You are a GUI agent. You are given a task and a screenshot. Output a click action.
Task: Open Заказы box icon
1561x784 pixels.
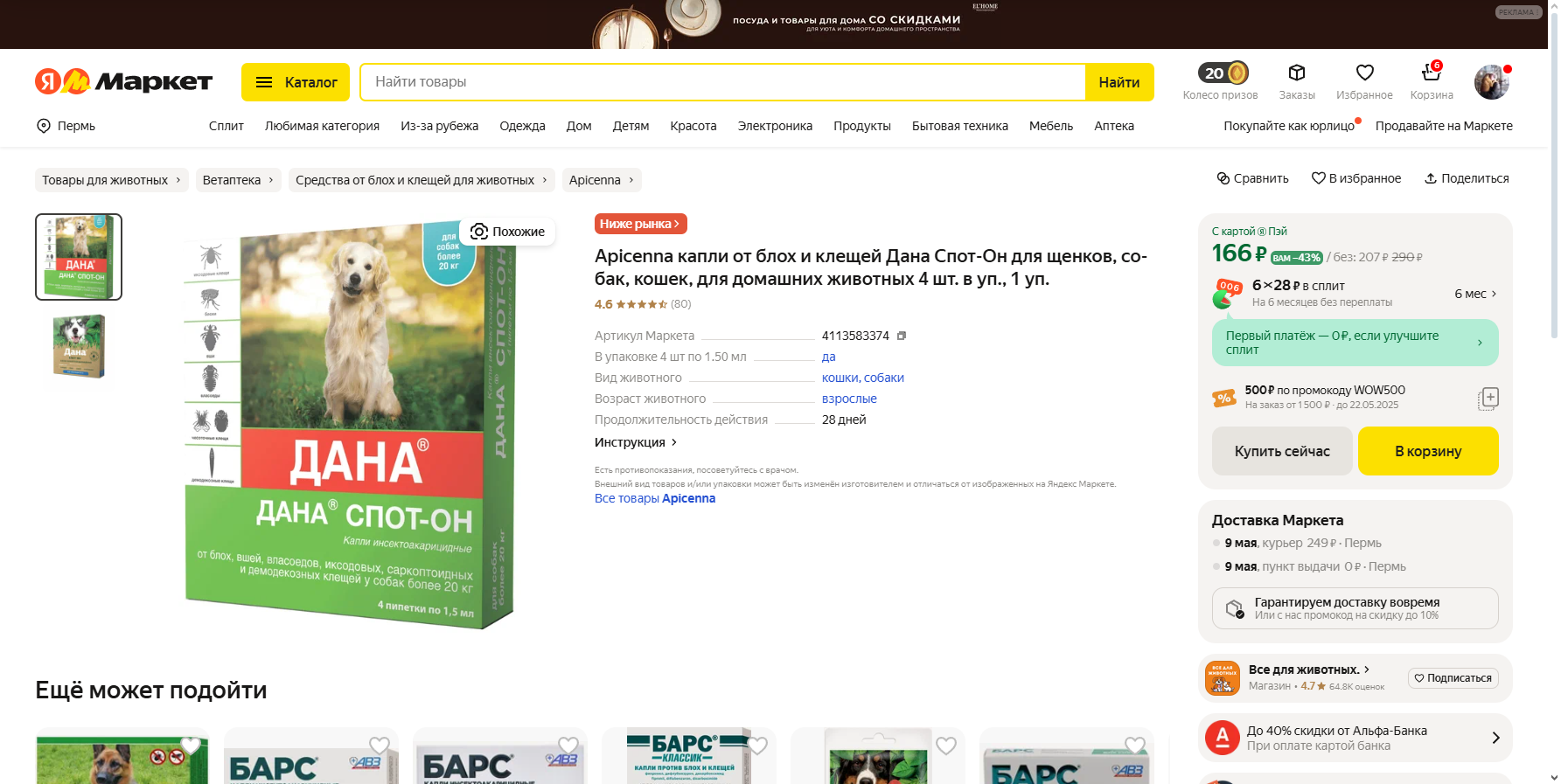pyautogui.click(x=1297, y=73)
